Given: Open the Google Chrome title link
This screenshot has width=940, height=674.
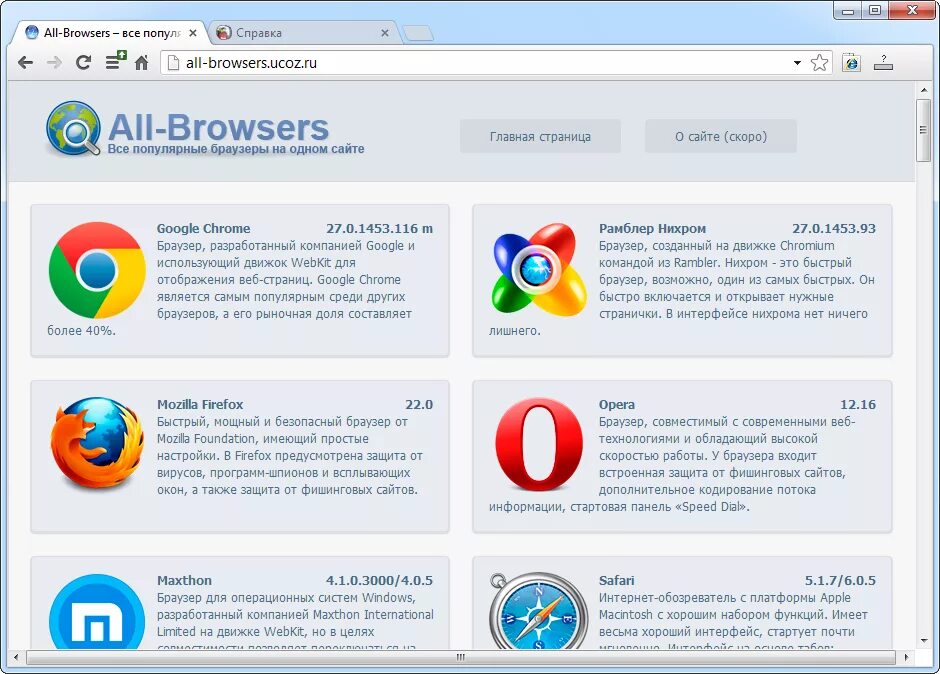Looking at the screenshot, I should [x=203, y=228].
